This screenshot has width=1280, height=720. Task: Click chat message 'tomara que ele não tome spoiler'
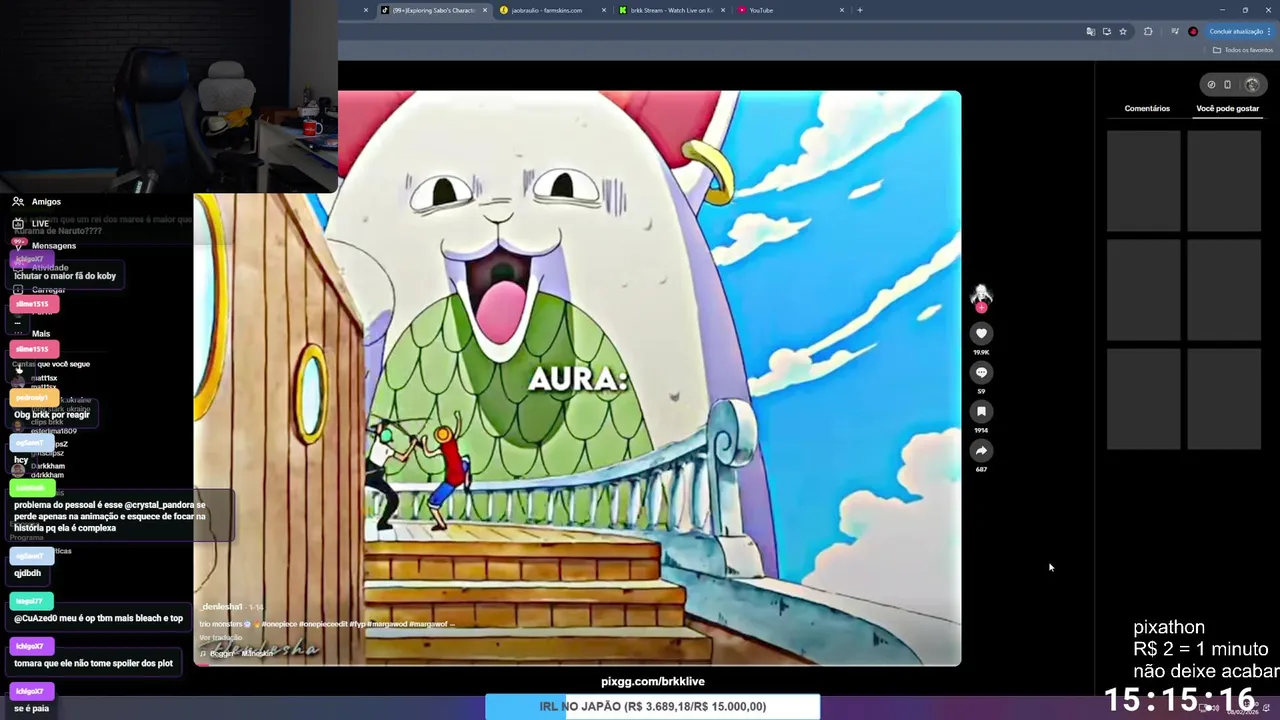pos(94,663)
